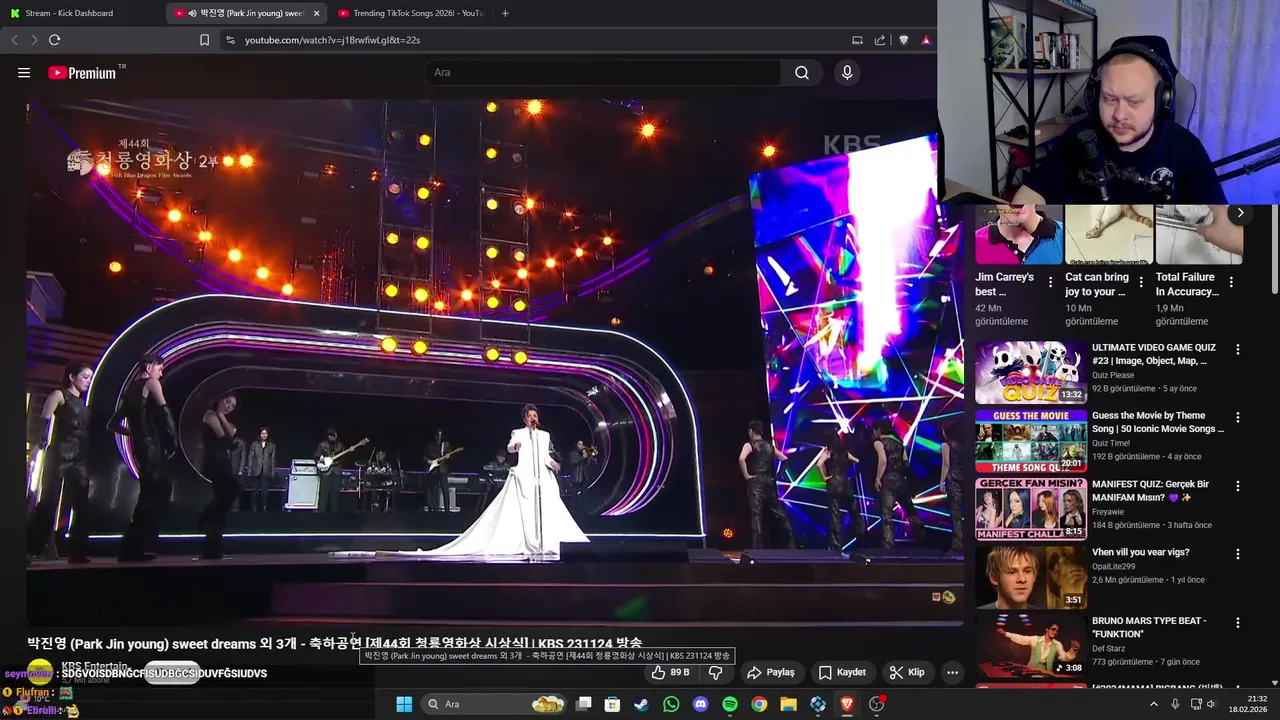This screenshot has height=720, width=1280.
Task: Click the address bar URL
Action: [332, 40]
